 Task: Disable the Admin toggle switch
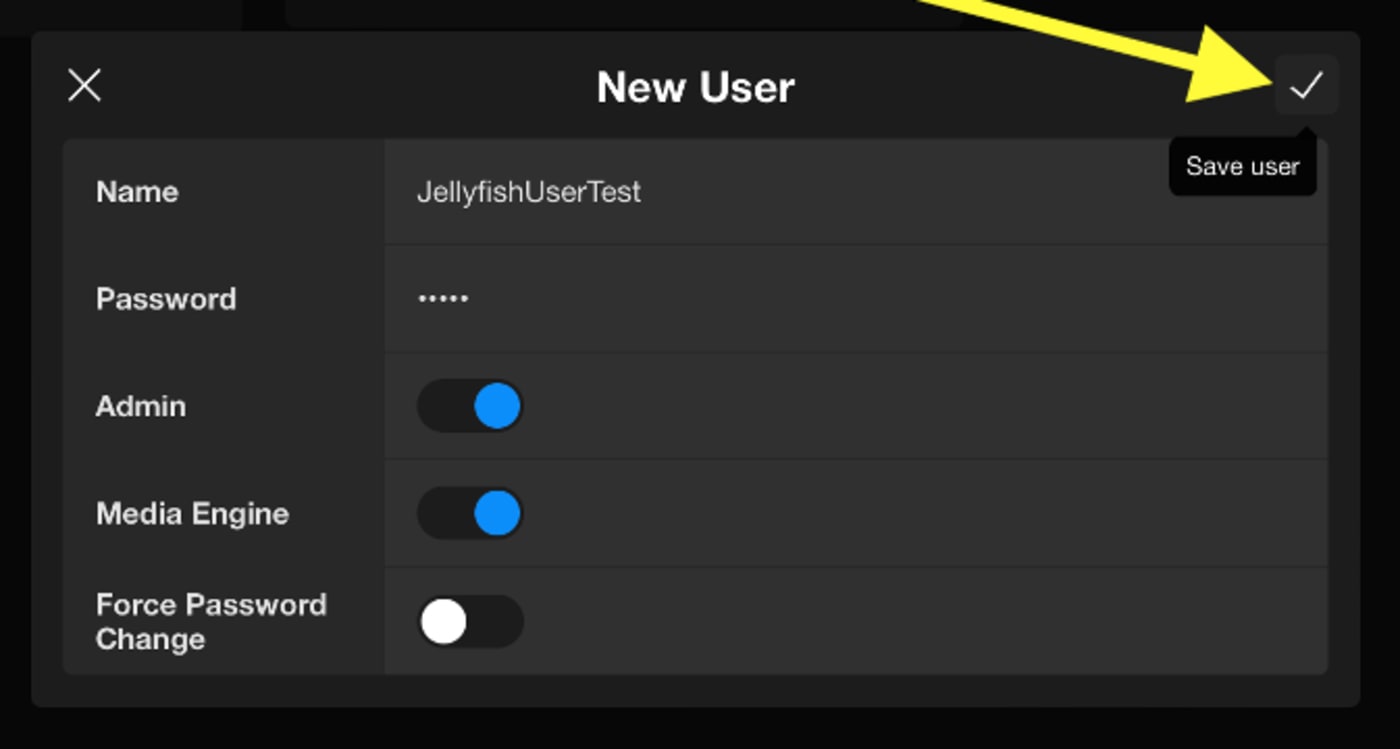470,406
